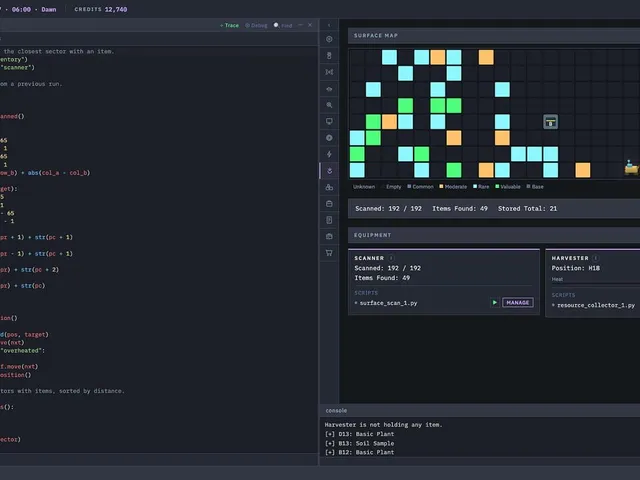Click console line 'B12: Basic Plant'

pos(360,452)
